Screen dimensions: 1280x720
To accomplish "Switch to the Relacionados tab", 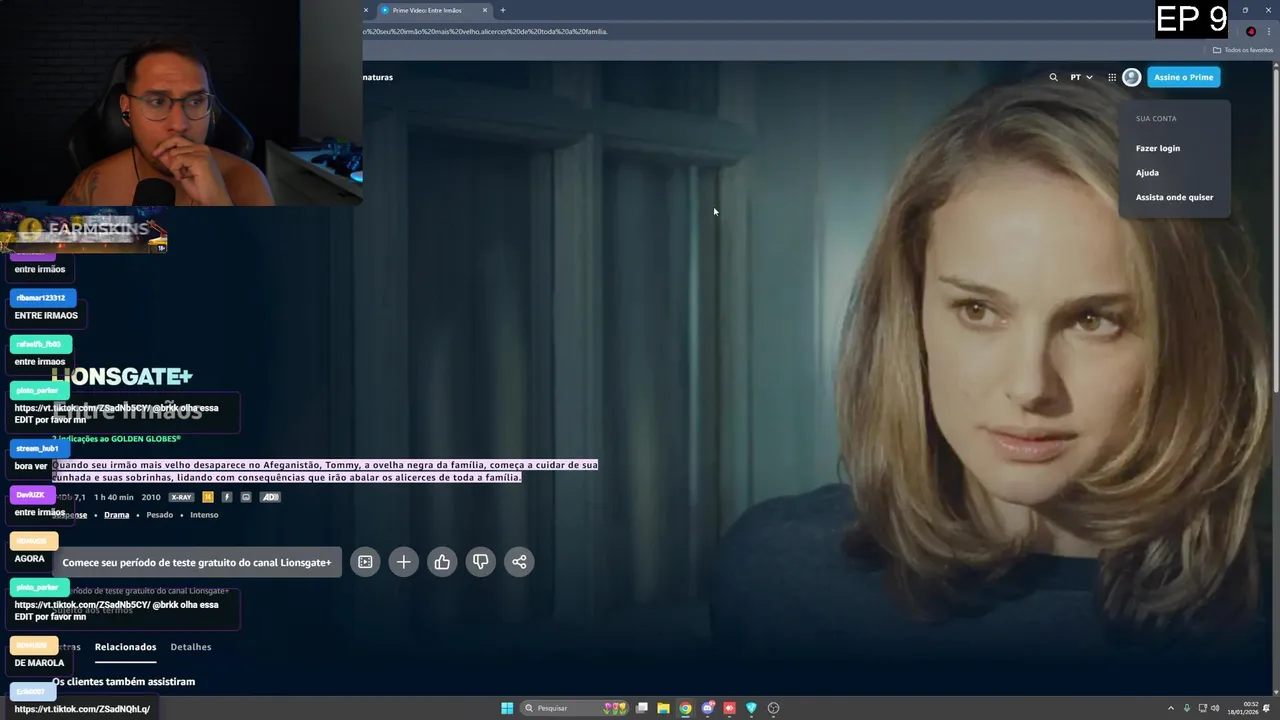I will pos(125,647).
